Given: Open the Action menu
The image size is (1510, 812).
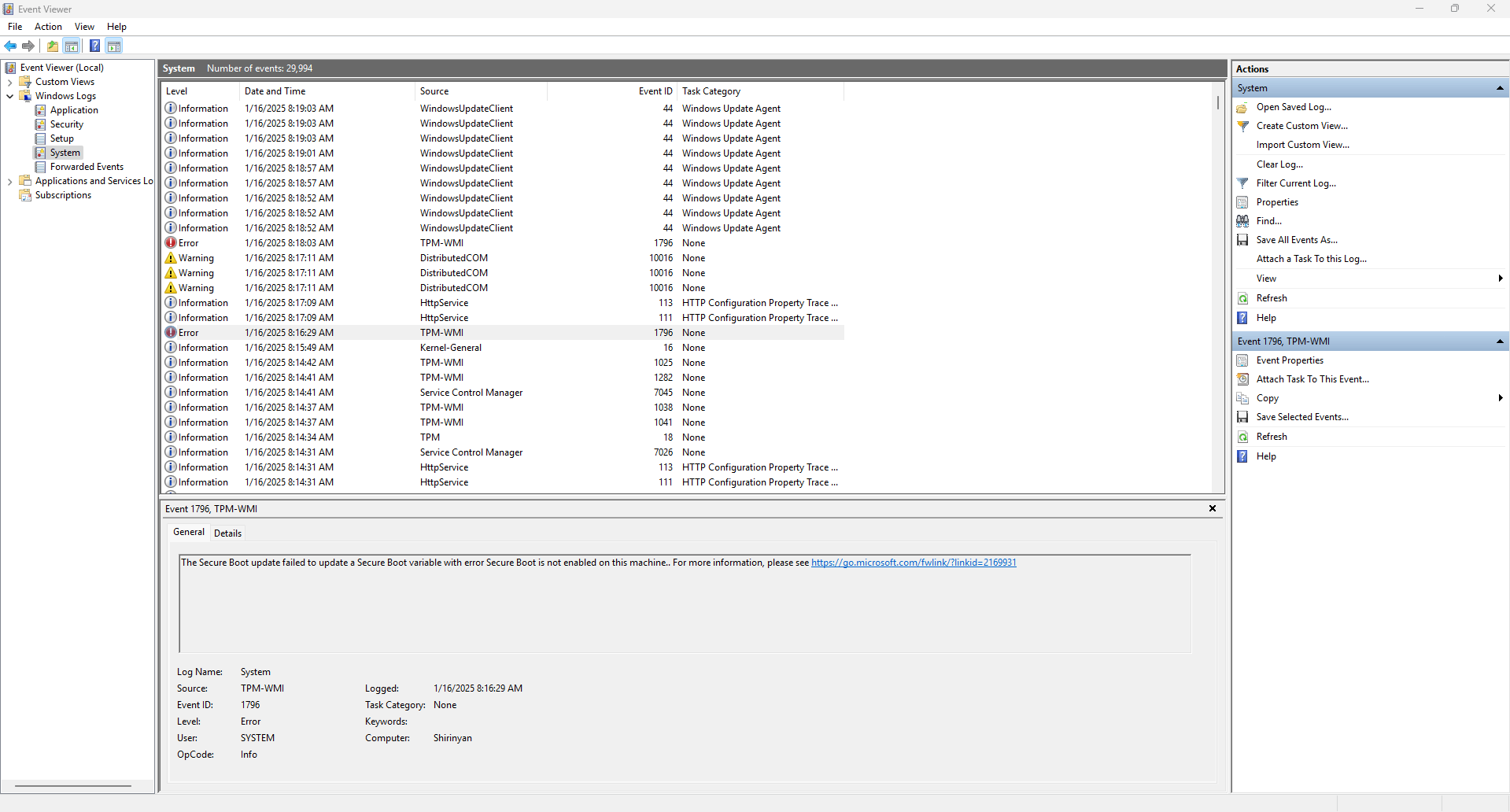Looking at the screenshot, I should tap(48, 27).
